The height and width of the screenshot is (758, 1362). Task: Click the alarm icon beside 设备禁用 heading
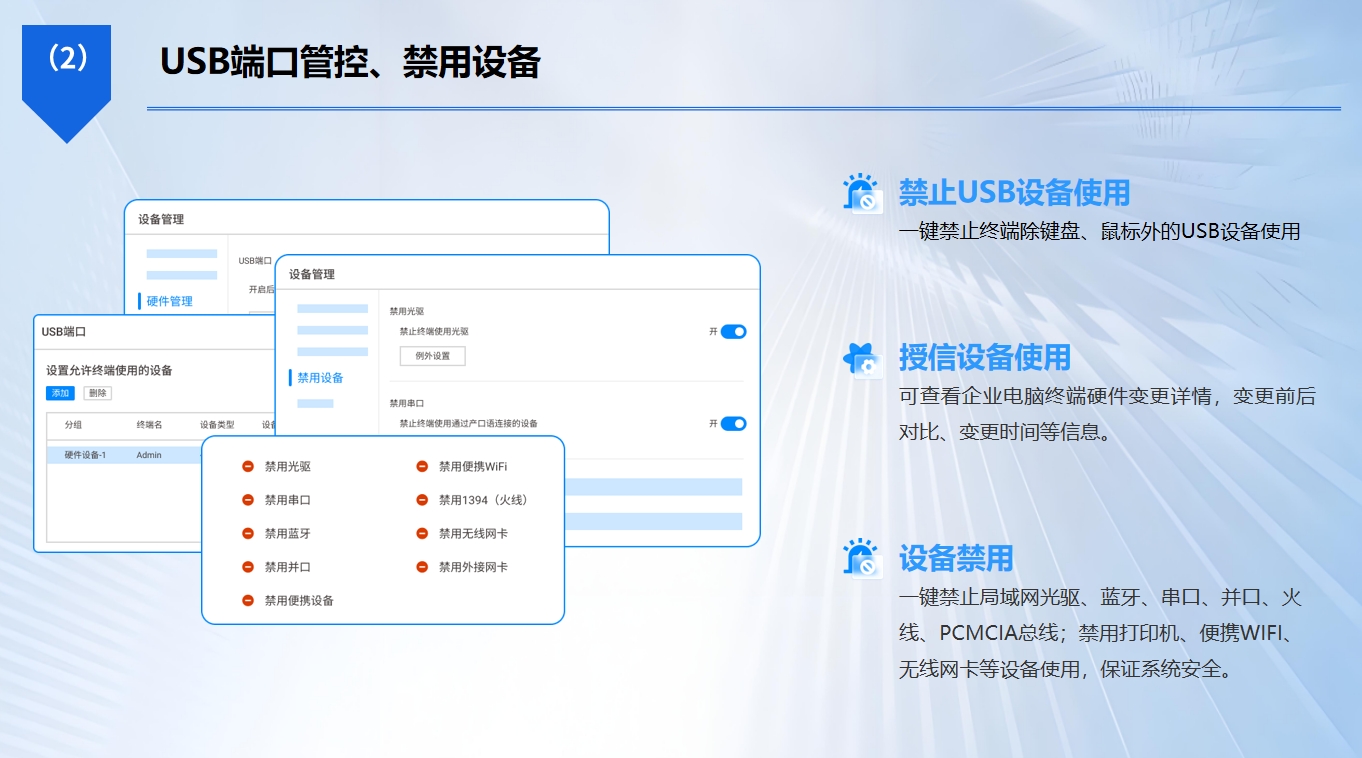(x=861, y=558)
